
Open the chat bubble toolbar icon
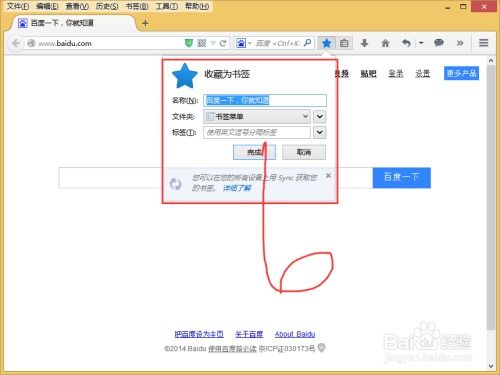[439, 43]
